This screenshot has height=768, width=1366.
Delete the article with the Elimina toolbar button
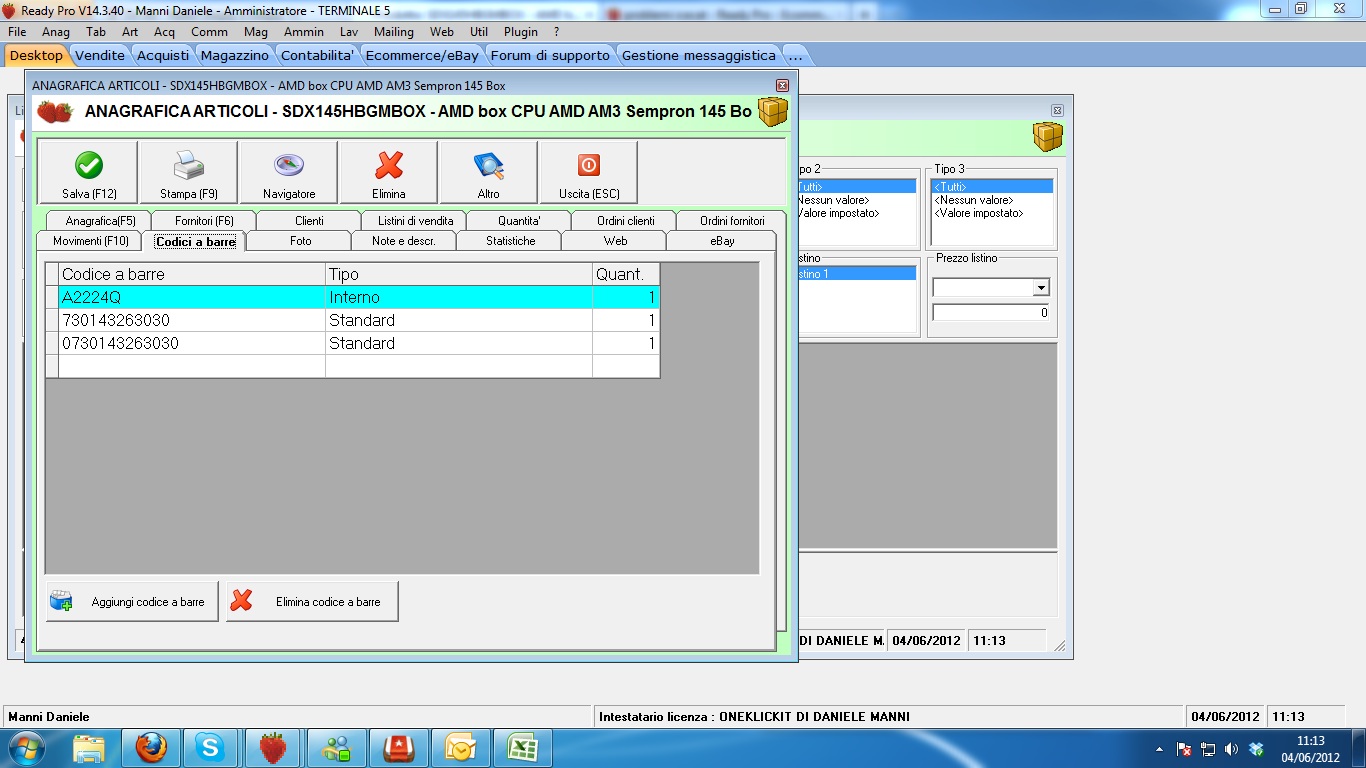[x=389, y=173]
